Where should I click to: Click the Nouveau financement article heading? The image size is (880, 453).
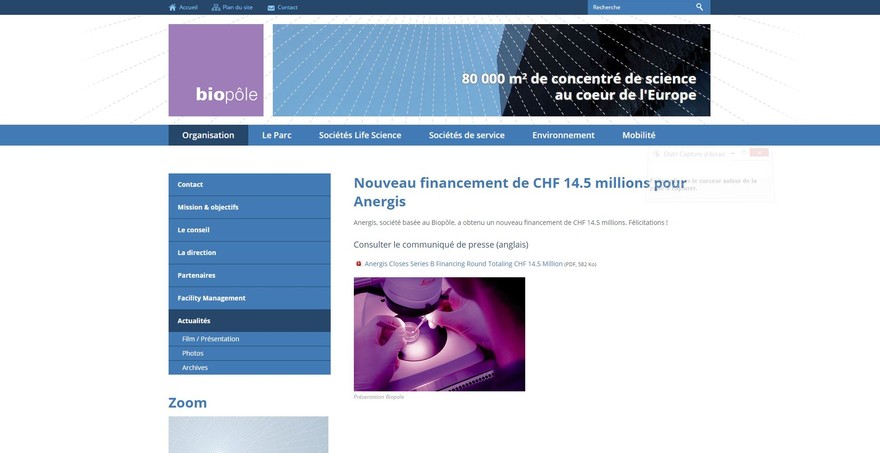[x=520, y=192]
